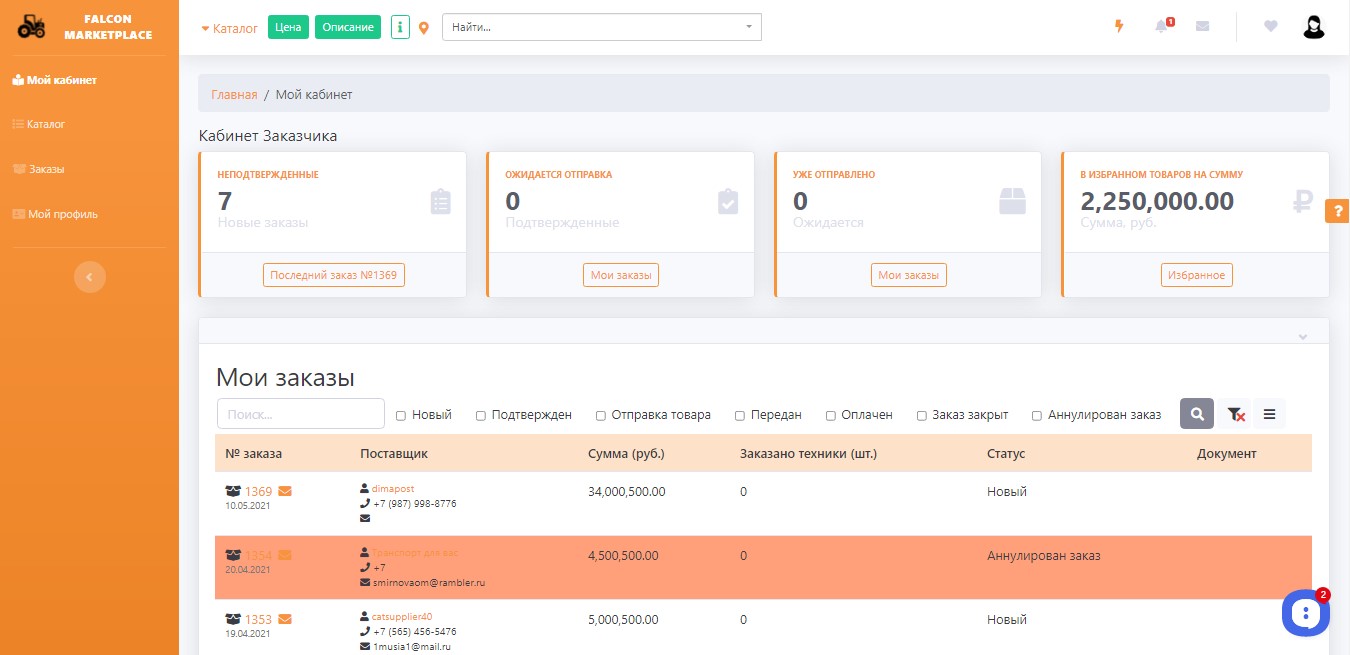Check the Аннулирован заказ checkbox
The image size is (1350, 655).
coord(1037,415)
